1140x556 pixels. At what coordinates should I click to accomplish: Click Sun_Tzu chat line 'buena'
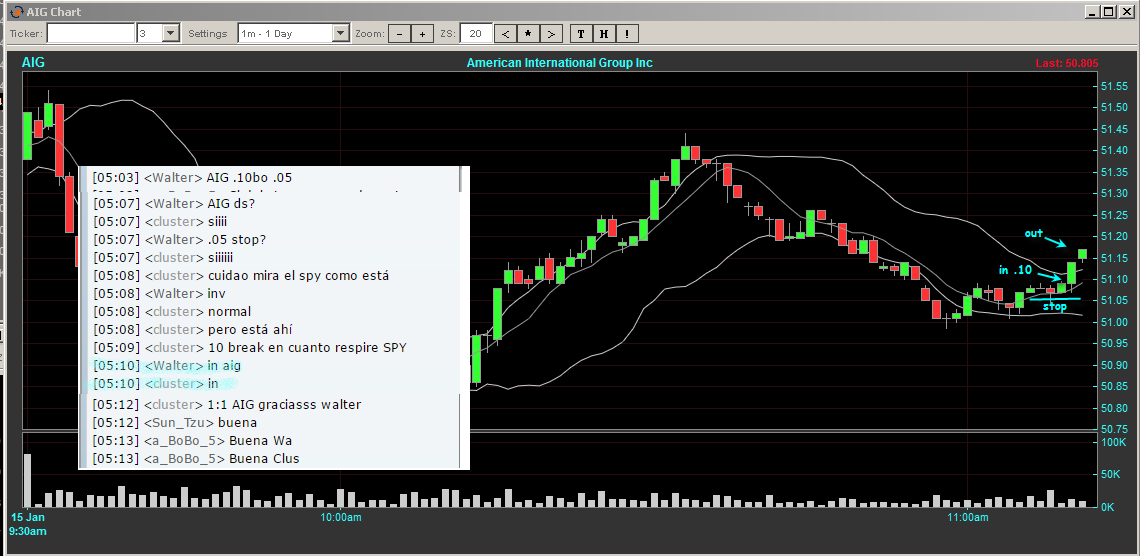174,423
